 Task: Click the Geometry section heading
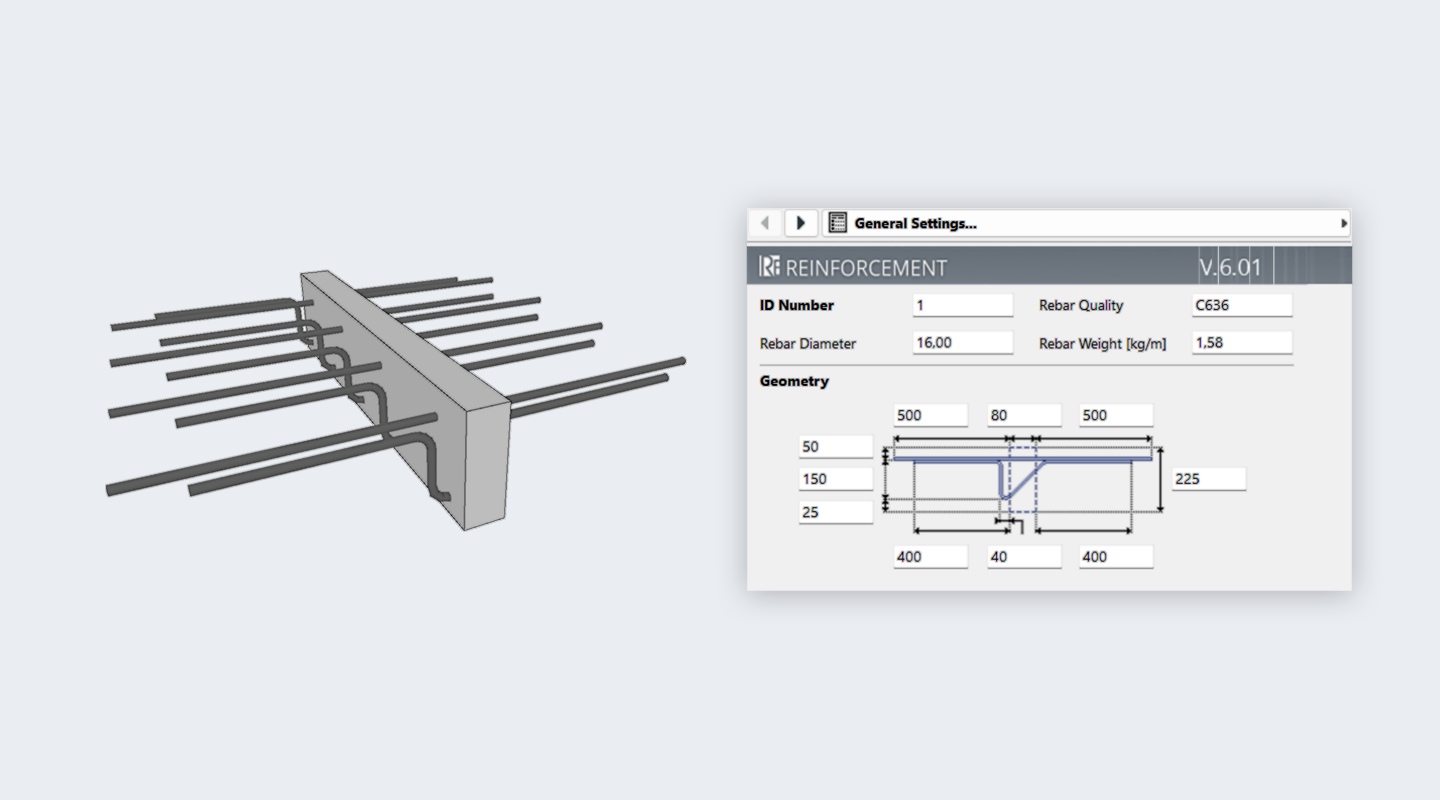tap(794, 381)
